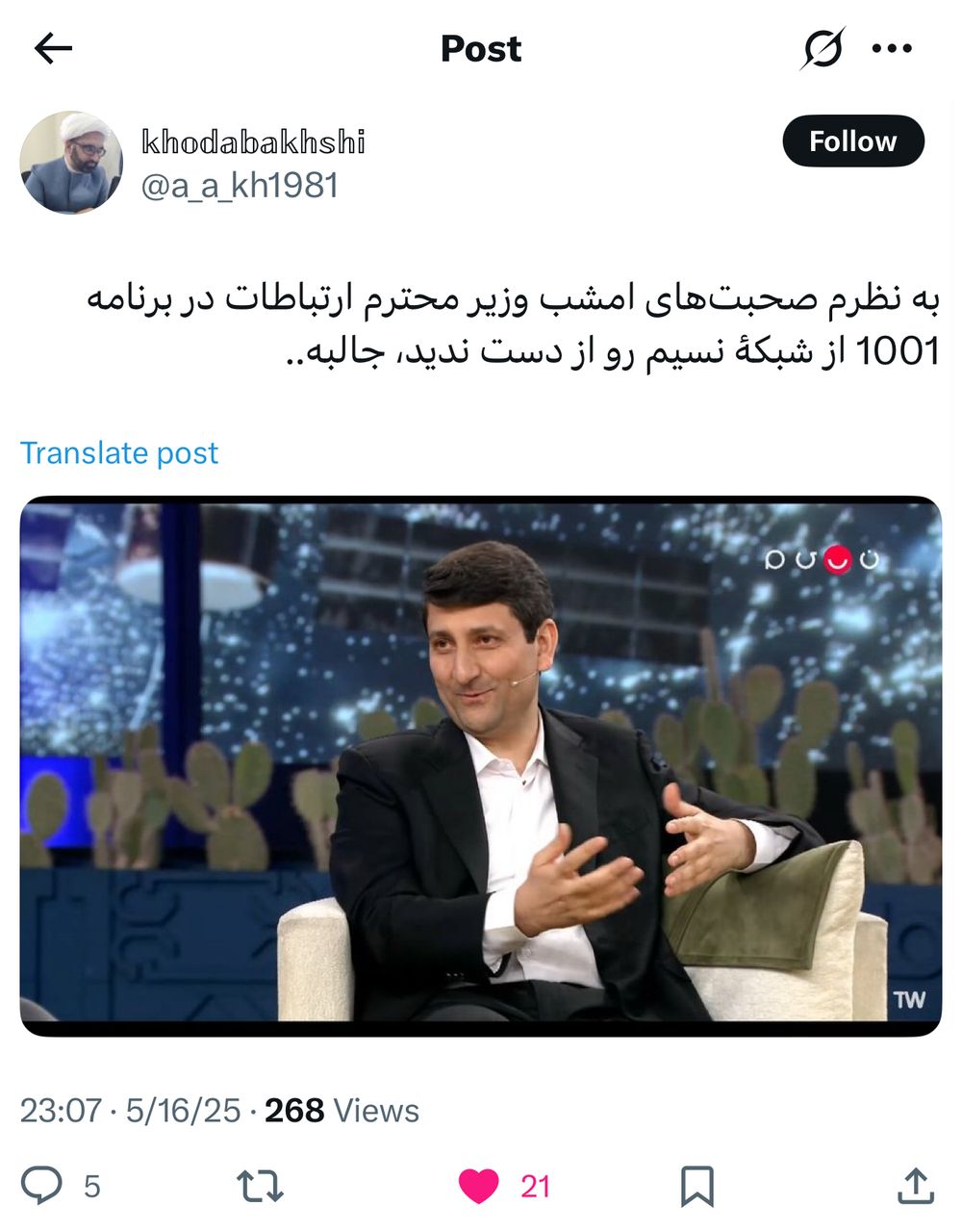The image size is (962, 1232).
Task: Share the post with upload icon
Action: click(915, 1186)
